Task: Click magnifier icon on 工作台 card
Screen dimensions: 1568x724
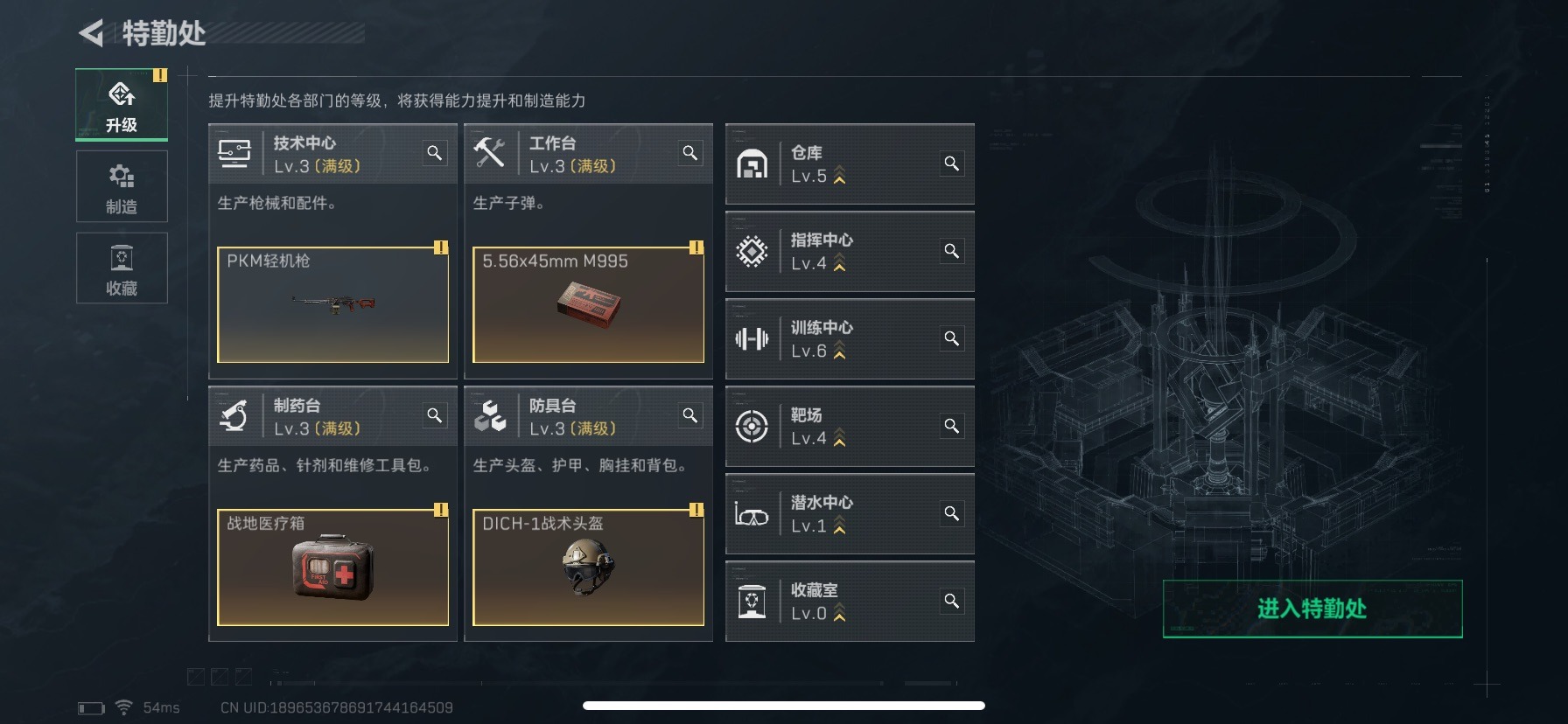Action: tap(690, 153)
